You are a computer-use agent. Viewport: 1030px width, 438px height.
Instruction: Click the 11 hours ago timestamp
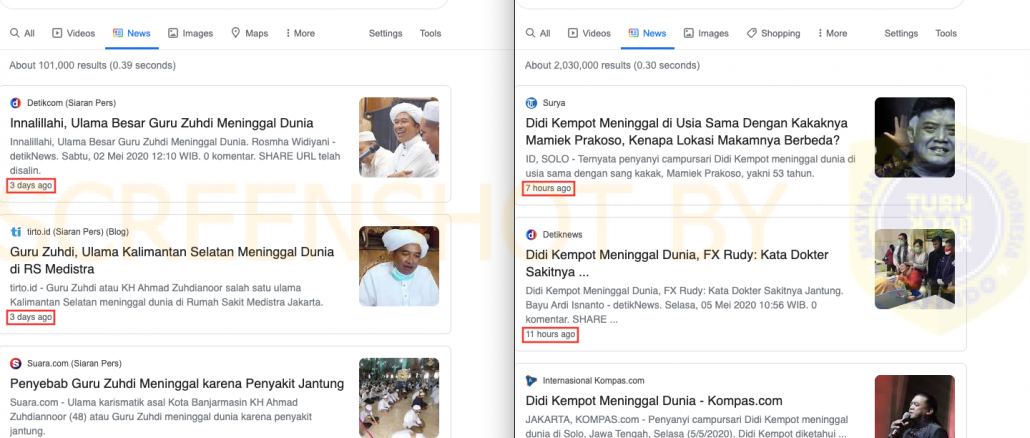pos(550,334)
